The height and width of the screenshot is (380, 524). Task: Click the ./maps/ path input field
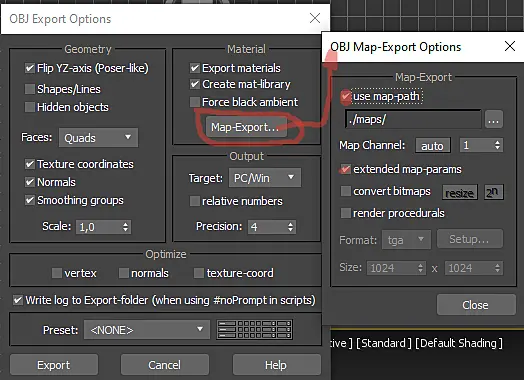pyautogui.click(x=413, y=119)
